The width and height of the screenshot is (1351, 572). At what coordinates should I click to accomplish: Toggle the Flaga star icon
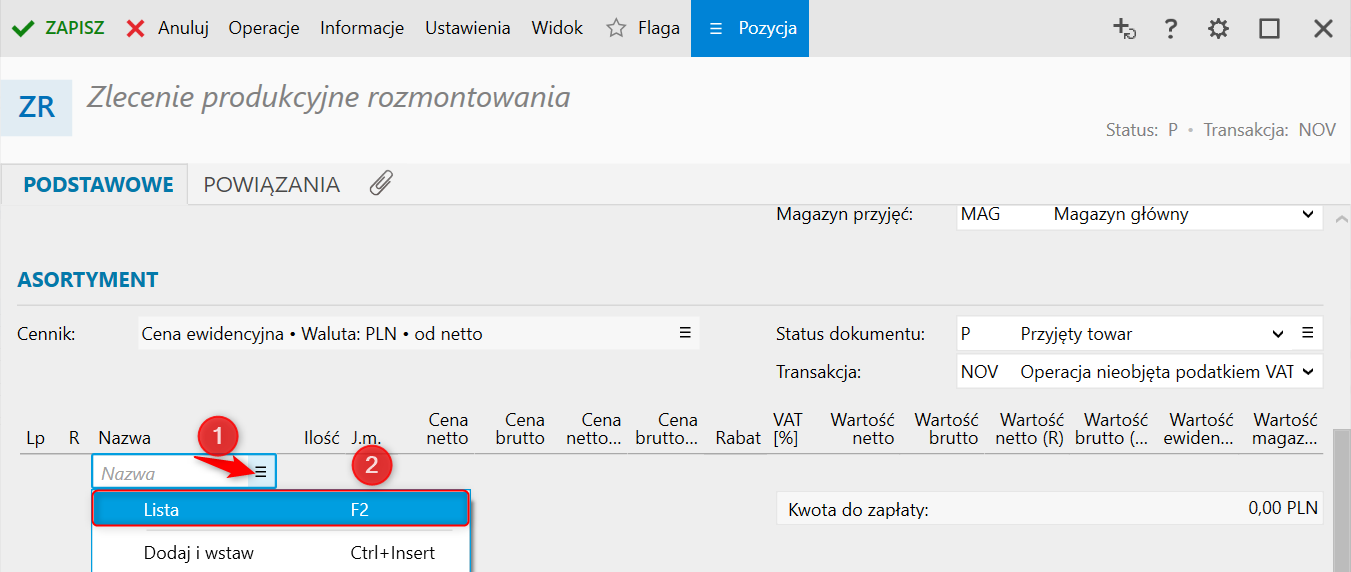616,29
